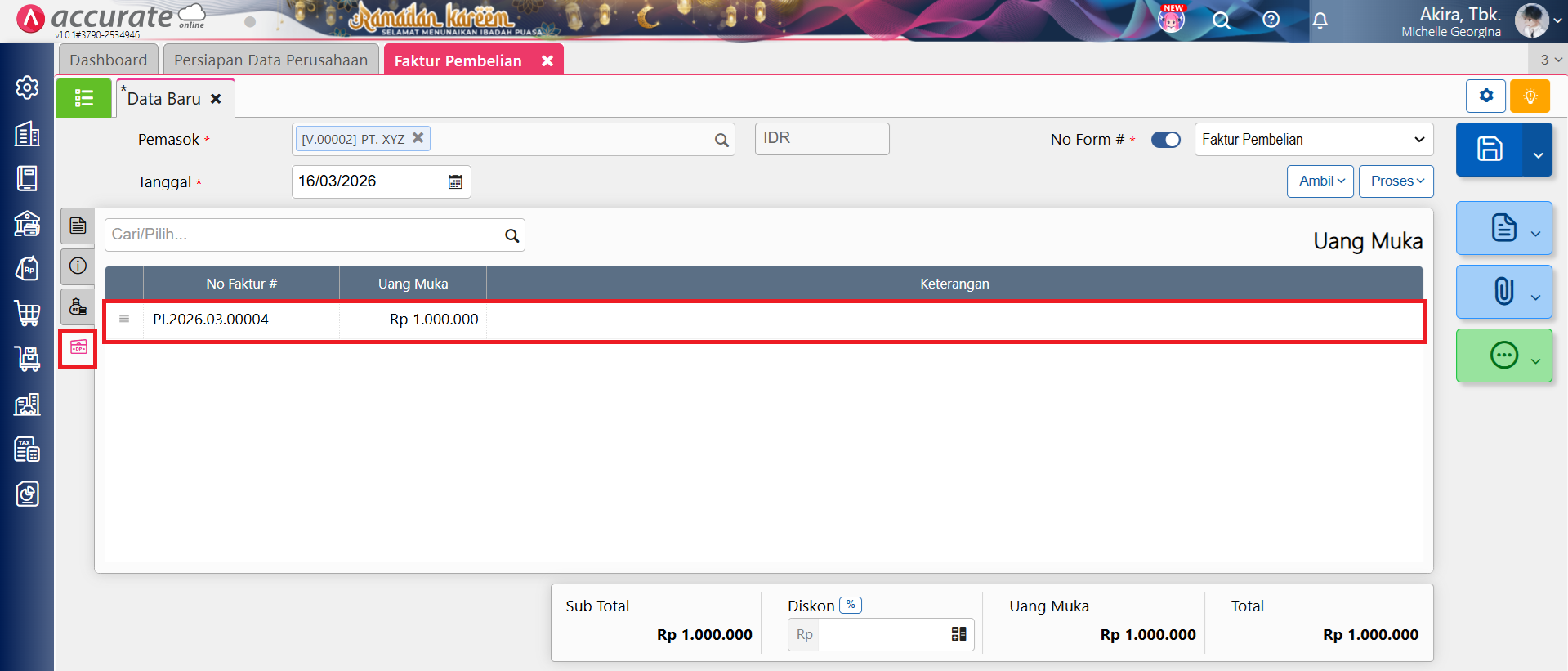Switch to Persiapan Data Perusahaan tab
The width and height of the screenshot is (1568, 671).
[x=270, y=60]
